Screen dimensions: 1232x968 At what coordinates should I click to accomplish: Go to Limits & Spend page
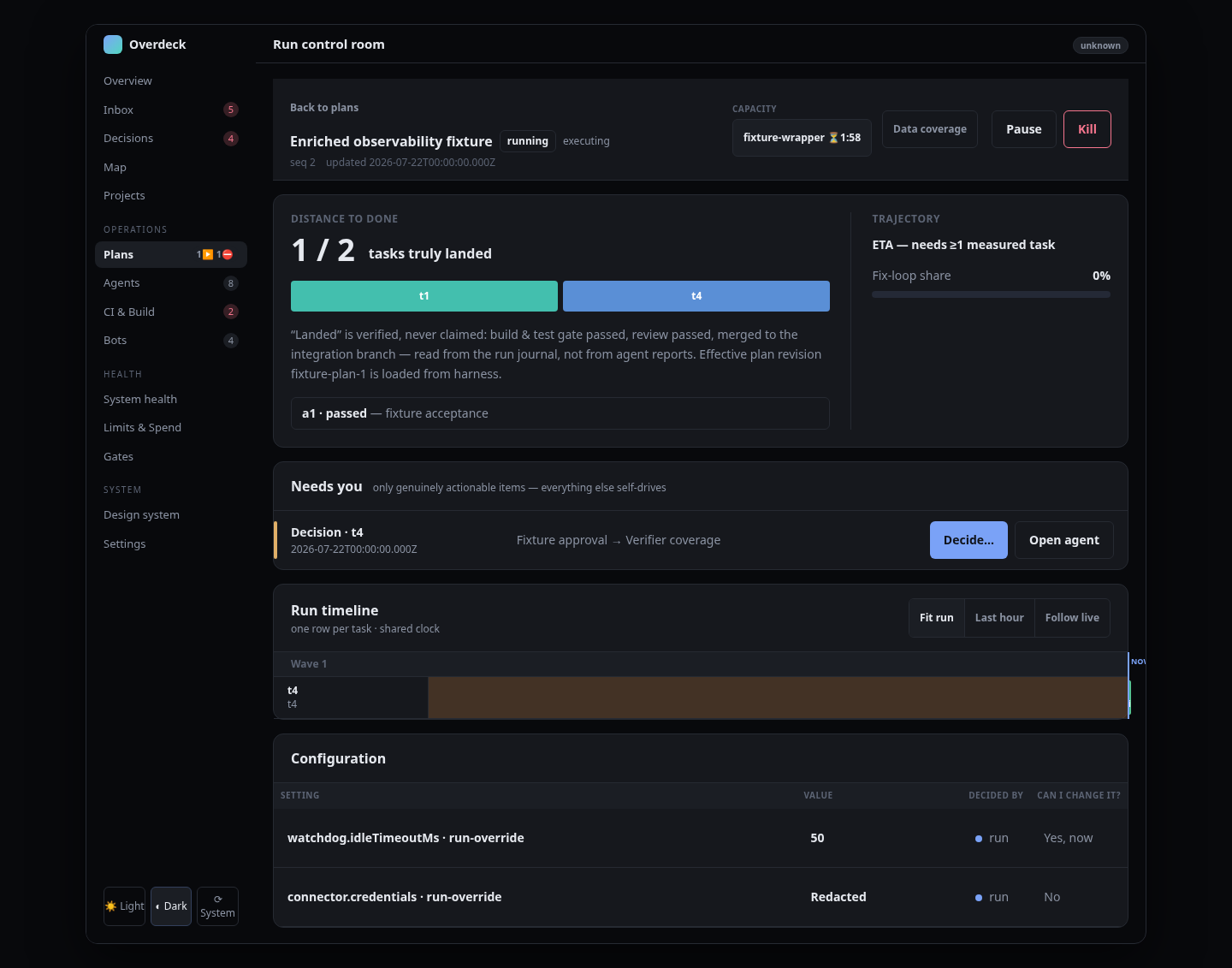(142, 428)
